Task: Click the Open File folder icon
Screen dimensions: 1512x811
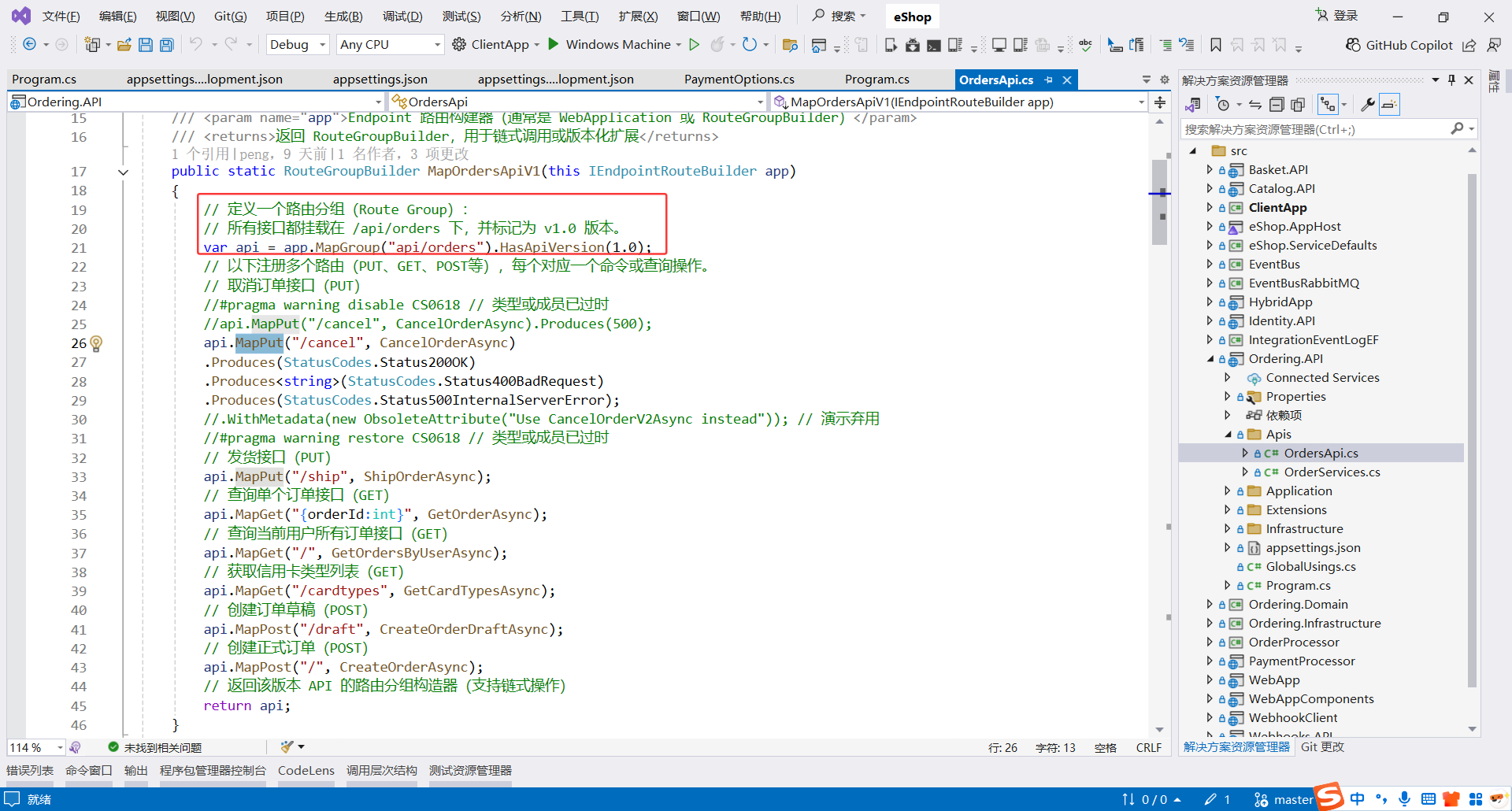Action: tap(124, 45)
